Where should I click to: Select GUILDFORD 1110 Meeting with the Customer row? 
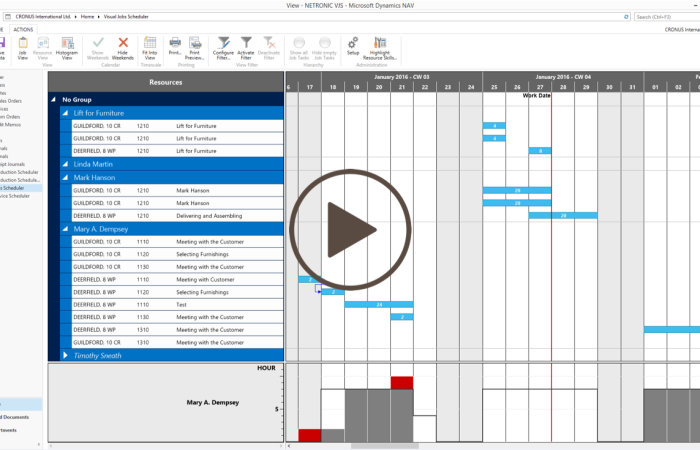pos(178,242)
